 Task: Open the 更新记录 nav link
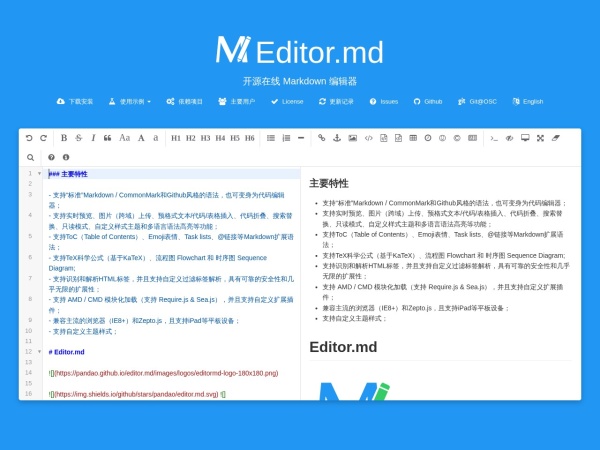336,101
